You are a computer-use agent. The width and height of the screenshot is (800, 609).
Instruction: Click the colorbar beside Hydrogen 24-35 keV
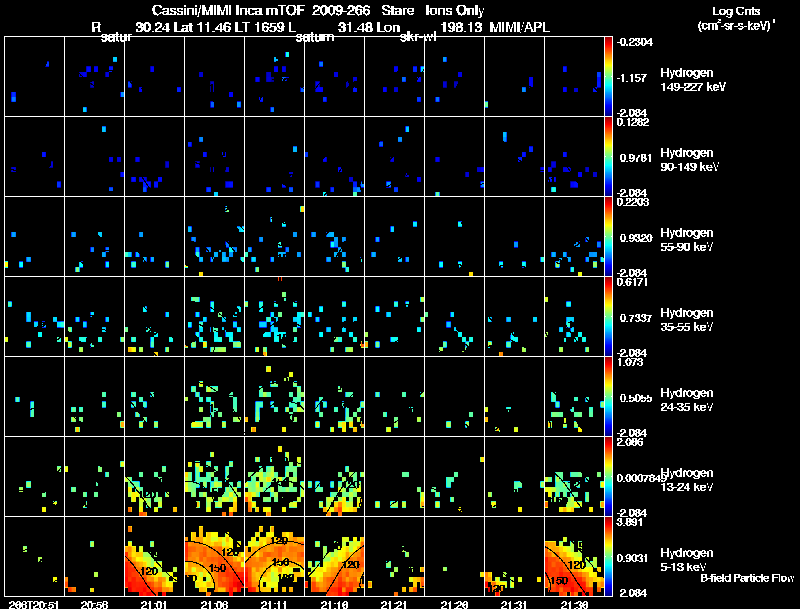click(x=608, y=396)
